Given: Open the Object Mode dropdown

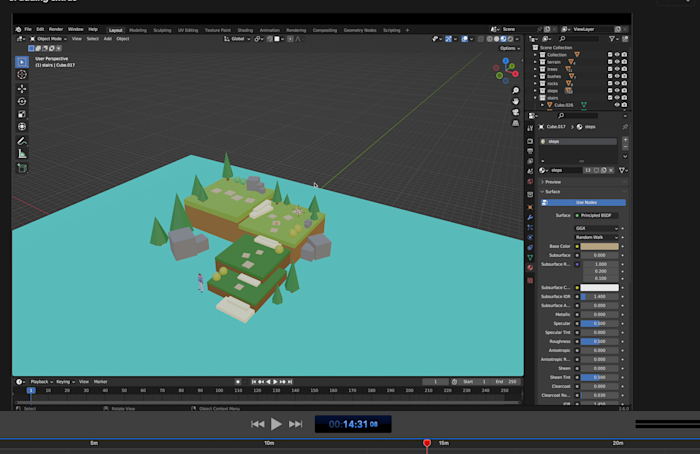Looking at the screenshot, I should tap(47, 39).
